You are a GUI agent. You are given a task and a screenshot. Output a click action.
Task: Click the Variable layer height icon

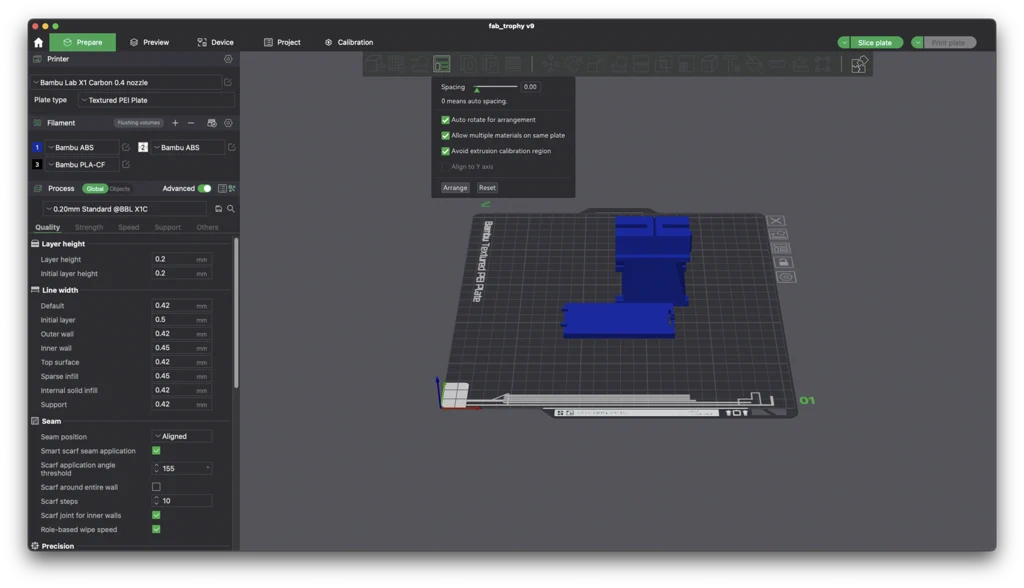513,64
